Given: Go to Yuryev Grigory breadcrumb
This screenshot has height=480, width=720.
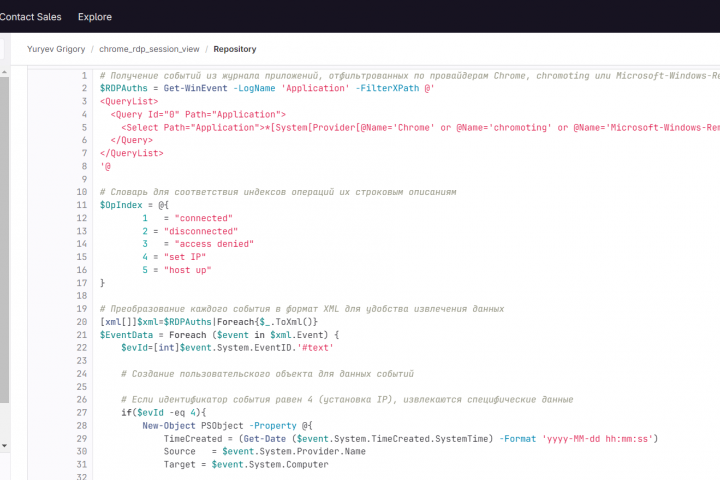Looking at the screenshot, I should pyautogui.click(x=56, y=49).
